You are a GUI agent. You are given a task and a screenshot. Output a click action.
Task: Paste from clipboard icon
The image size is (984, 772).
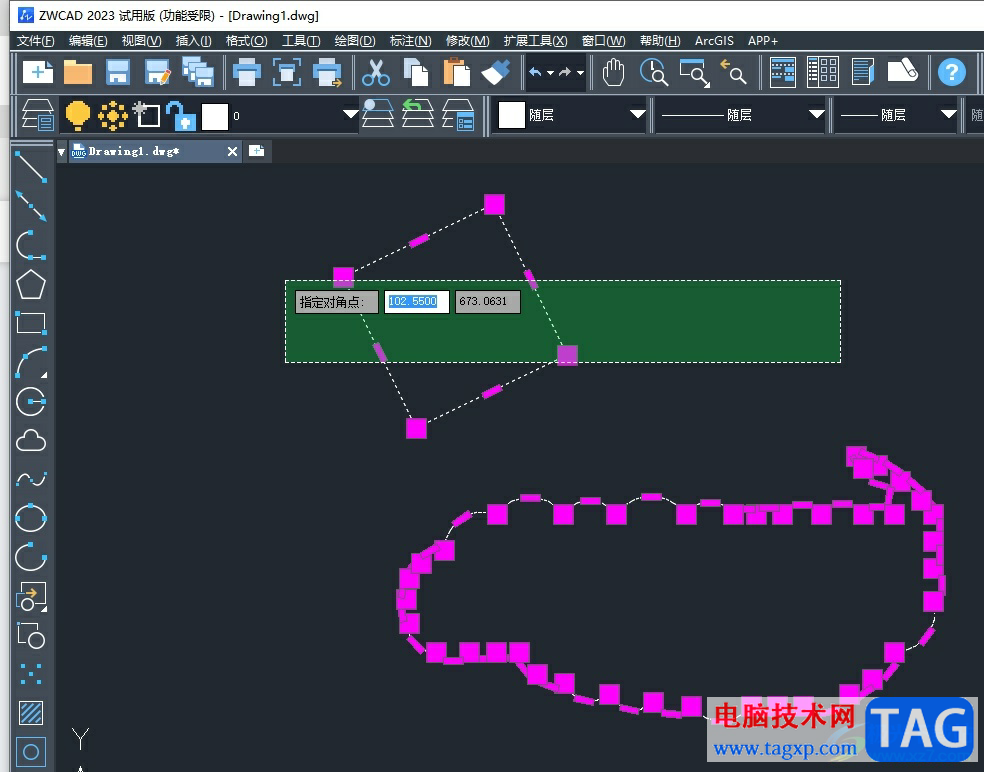point(456,72)
